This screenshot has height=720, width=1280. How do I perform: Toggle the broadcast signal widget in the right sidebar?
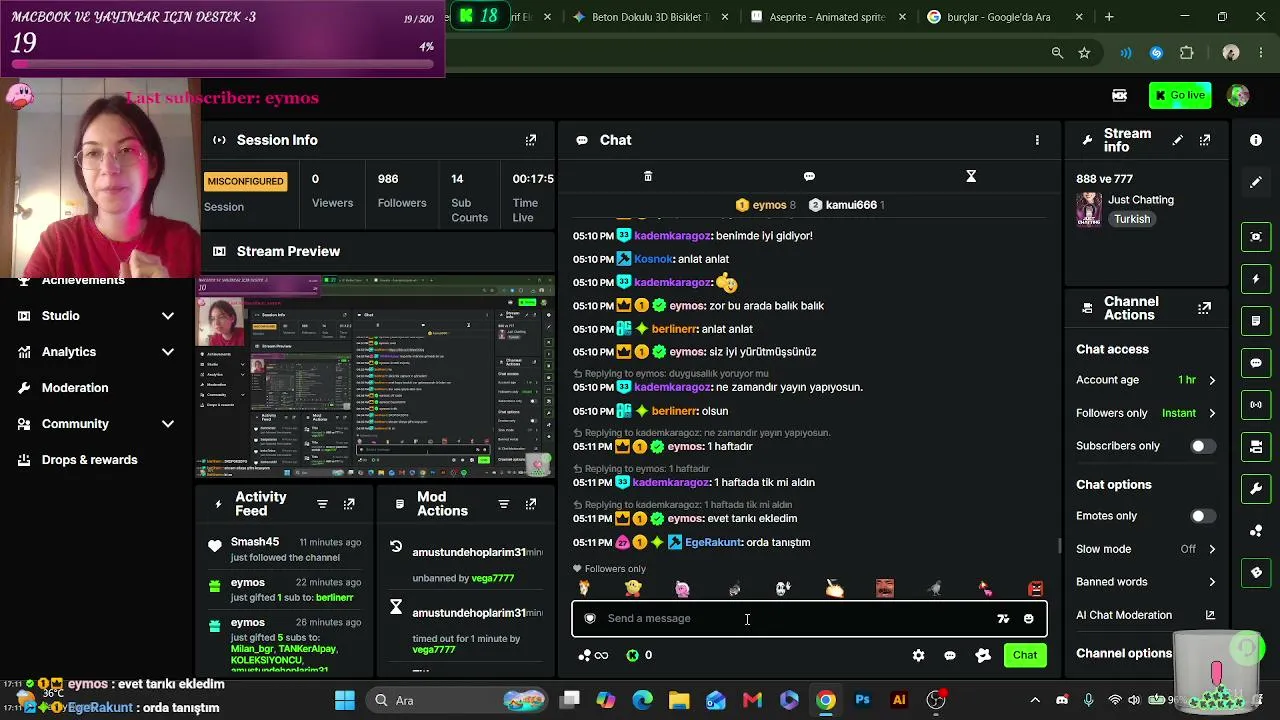[1256, 405]
